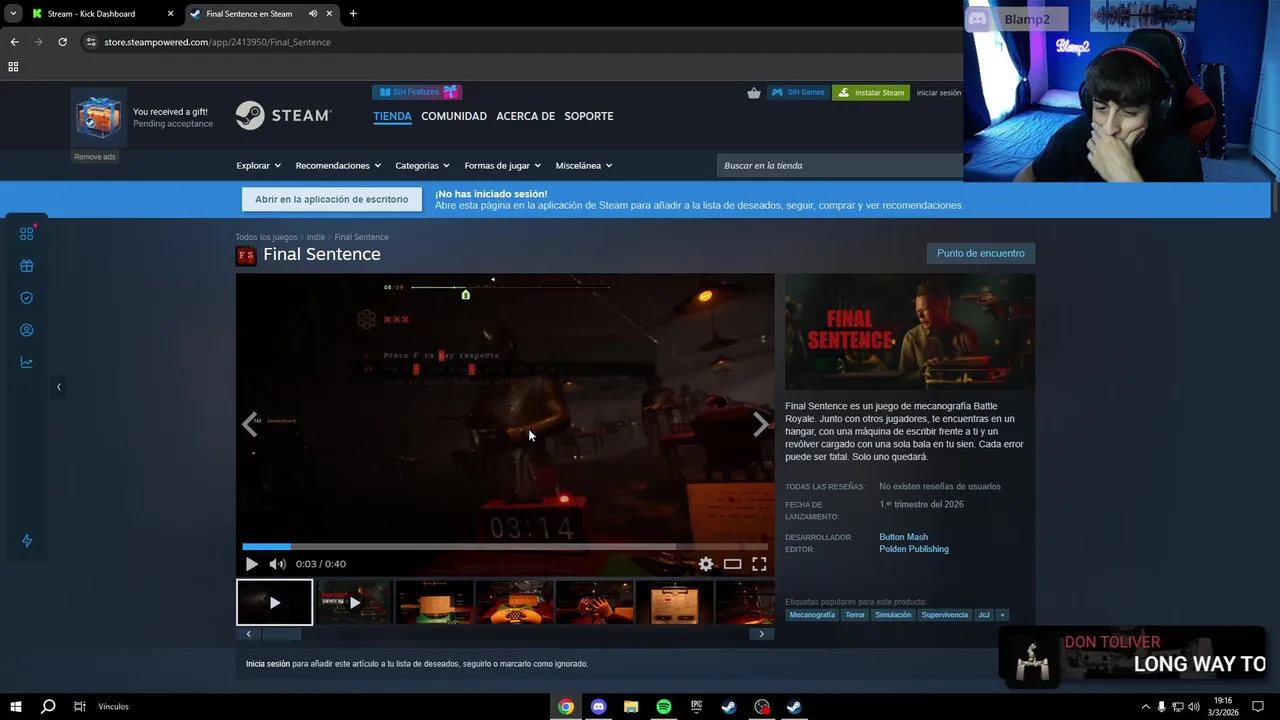Focus the Buscar en la tienda field

[840, 166]
